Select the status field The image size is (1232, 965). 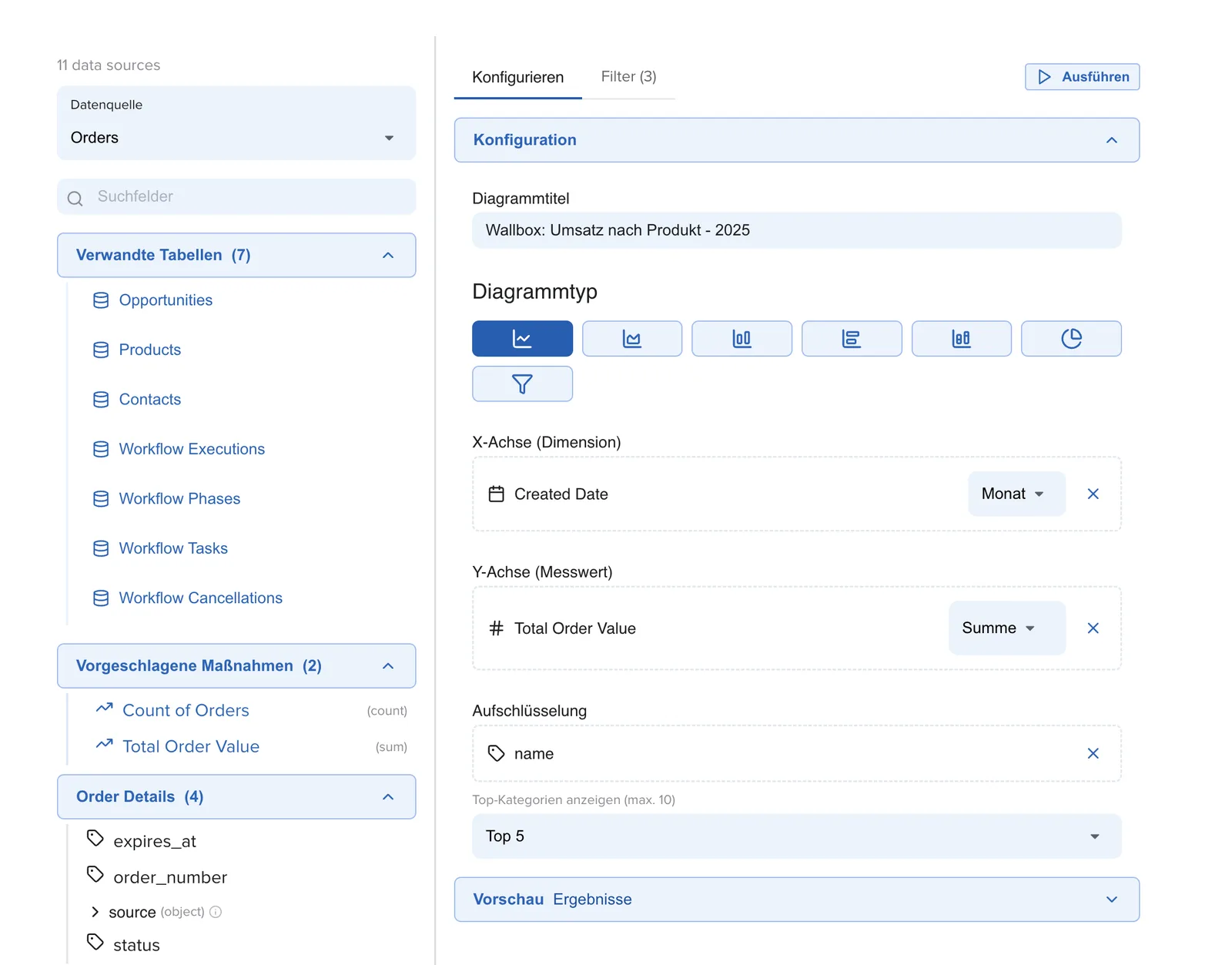[x=136, y=945]
